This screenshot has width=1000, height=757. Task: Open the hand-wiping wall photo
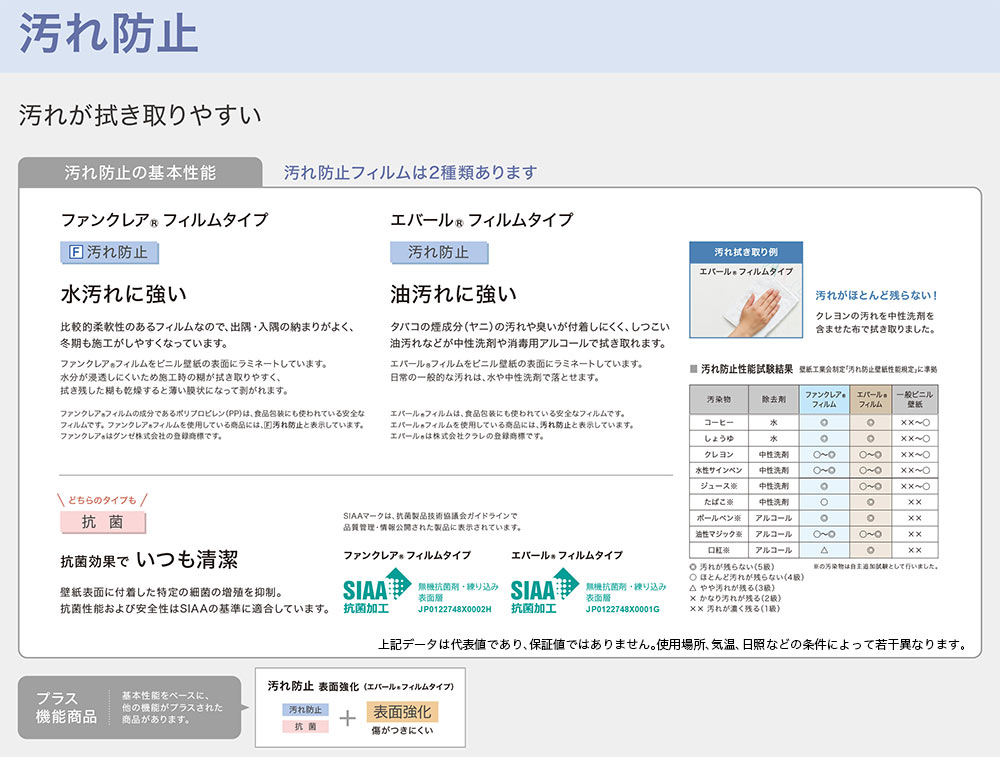click(x=746, y=300)
